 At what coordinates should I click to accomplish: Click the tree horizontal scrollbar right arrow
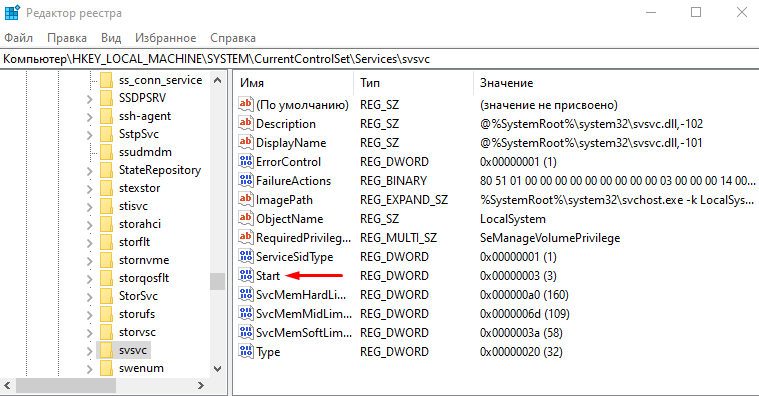(201, 385)
